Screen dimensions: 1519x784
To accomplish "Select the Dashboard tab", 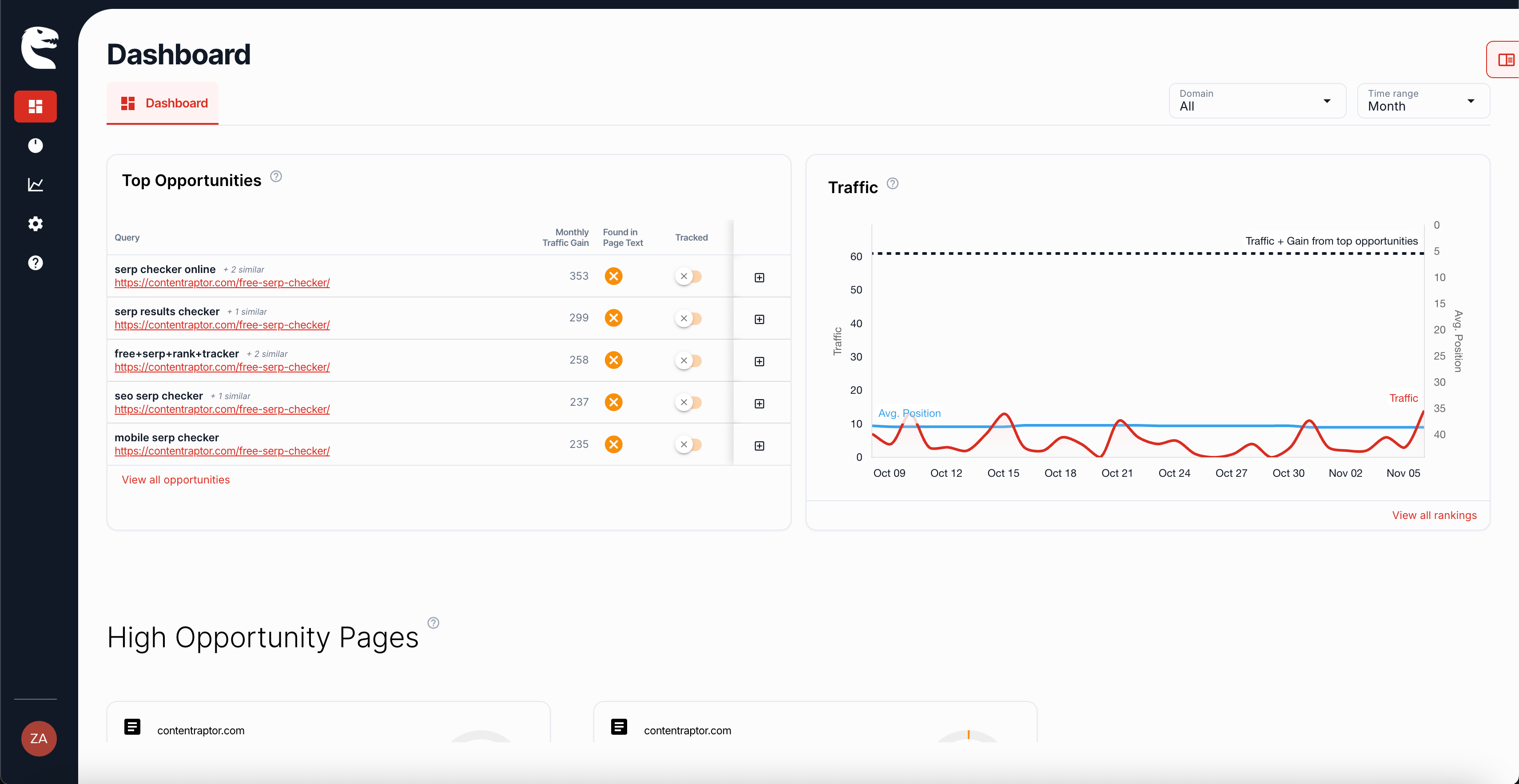I will [163, 103].
